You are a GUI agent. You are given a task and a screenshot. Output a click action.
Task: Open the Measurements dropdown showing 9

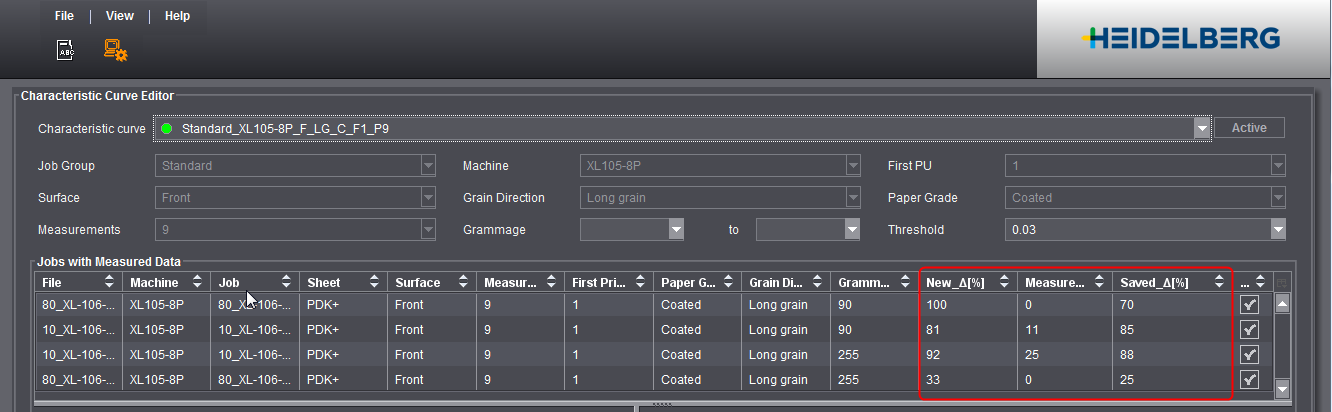coord(428,230)
